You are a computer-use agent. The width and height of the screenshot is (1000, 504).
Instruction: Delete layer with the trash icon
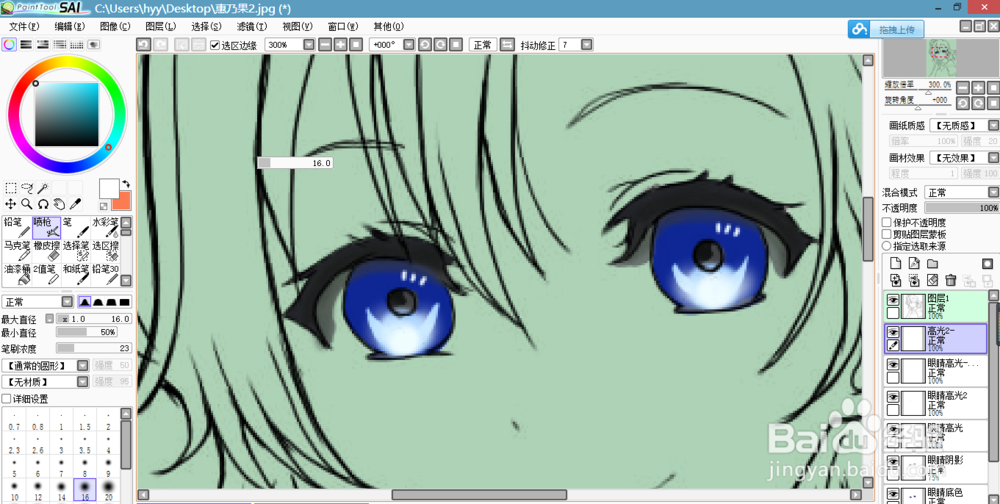point(950,280)
